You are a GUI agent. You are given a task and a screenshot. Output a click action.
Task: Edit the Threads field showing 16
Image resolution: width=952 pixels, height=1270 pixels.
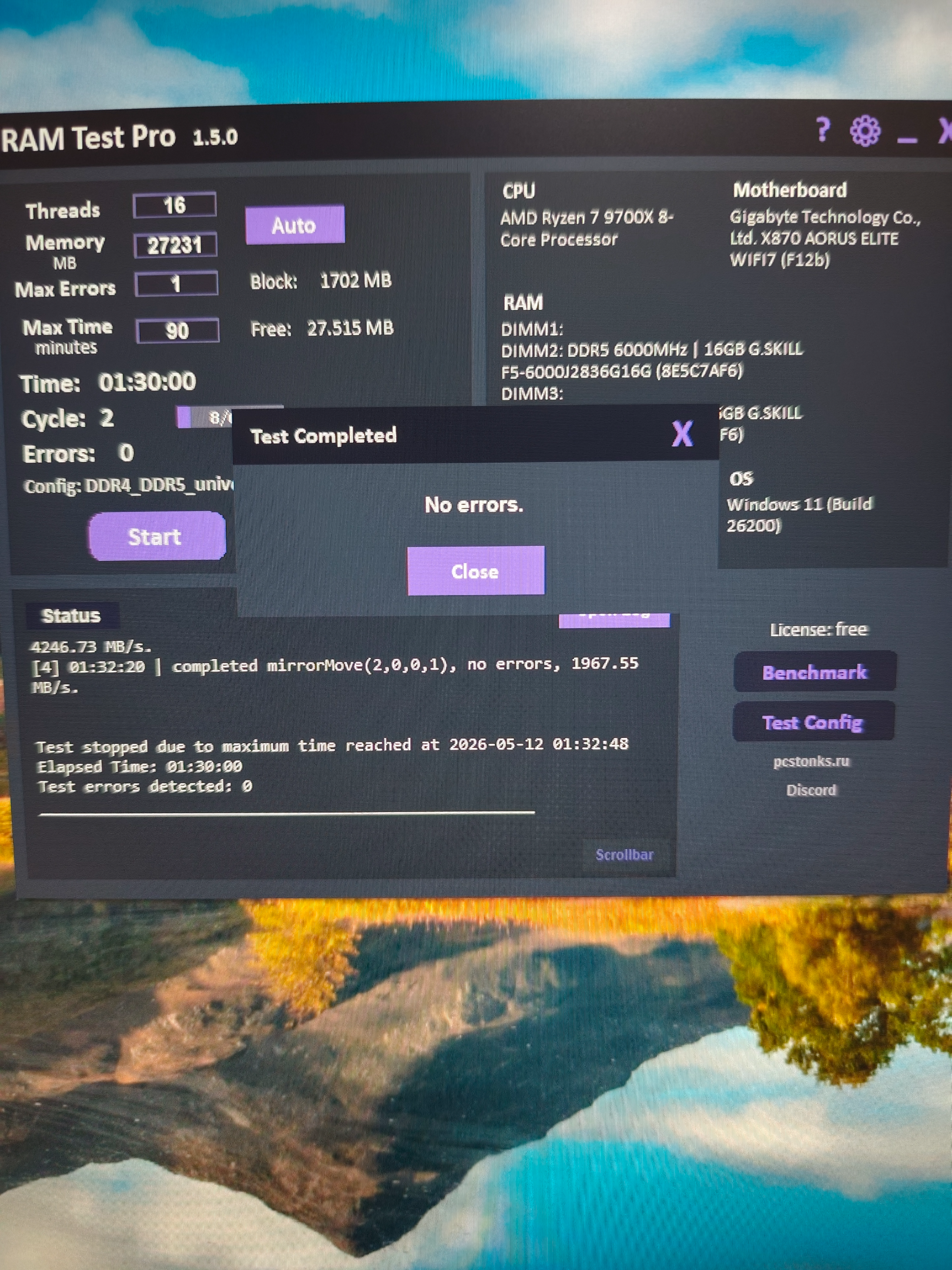(175, 206)
